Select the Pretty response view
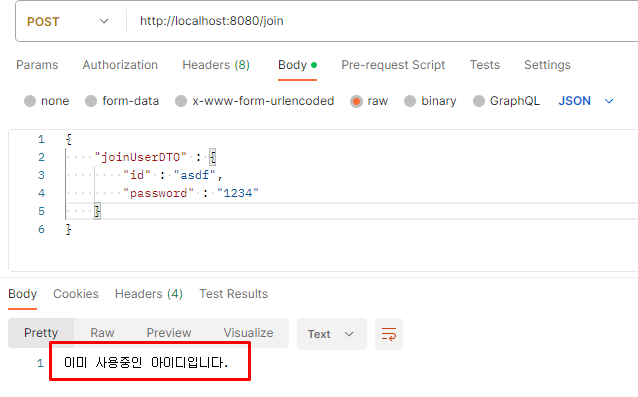Screen dimensions: 638x397 [x=41, y=333]
